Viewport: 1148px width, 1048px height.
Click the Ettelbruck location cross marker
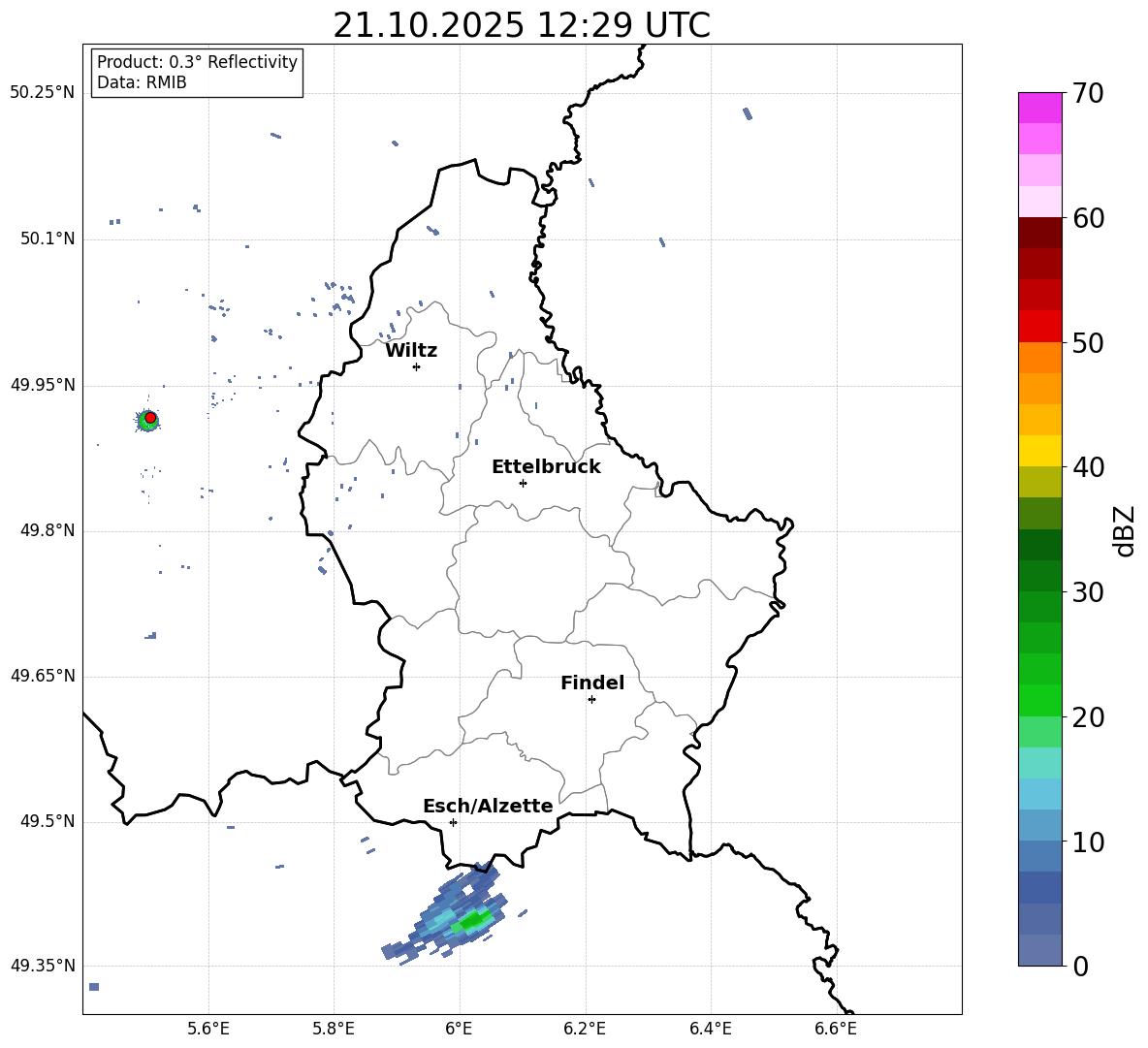point(523,483)
